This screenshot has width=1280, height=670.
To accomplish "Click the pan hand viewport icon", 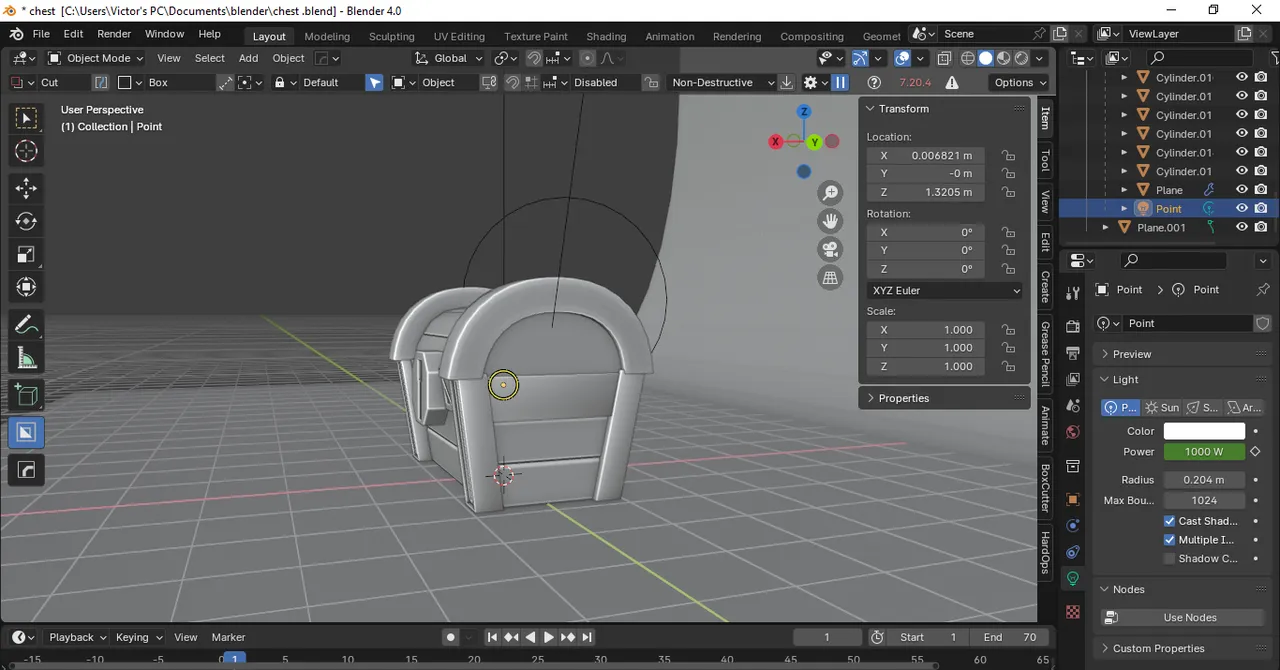I will pos(830,221).
